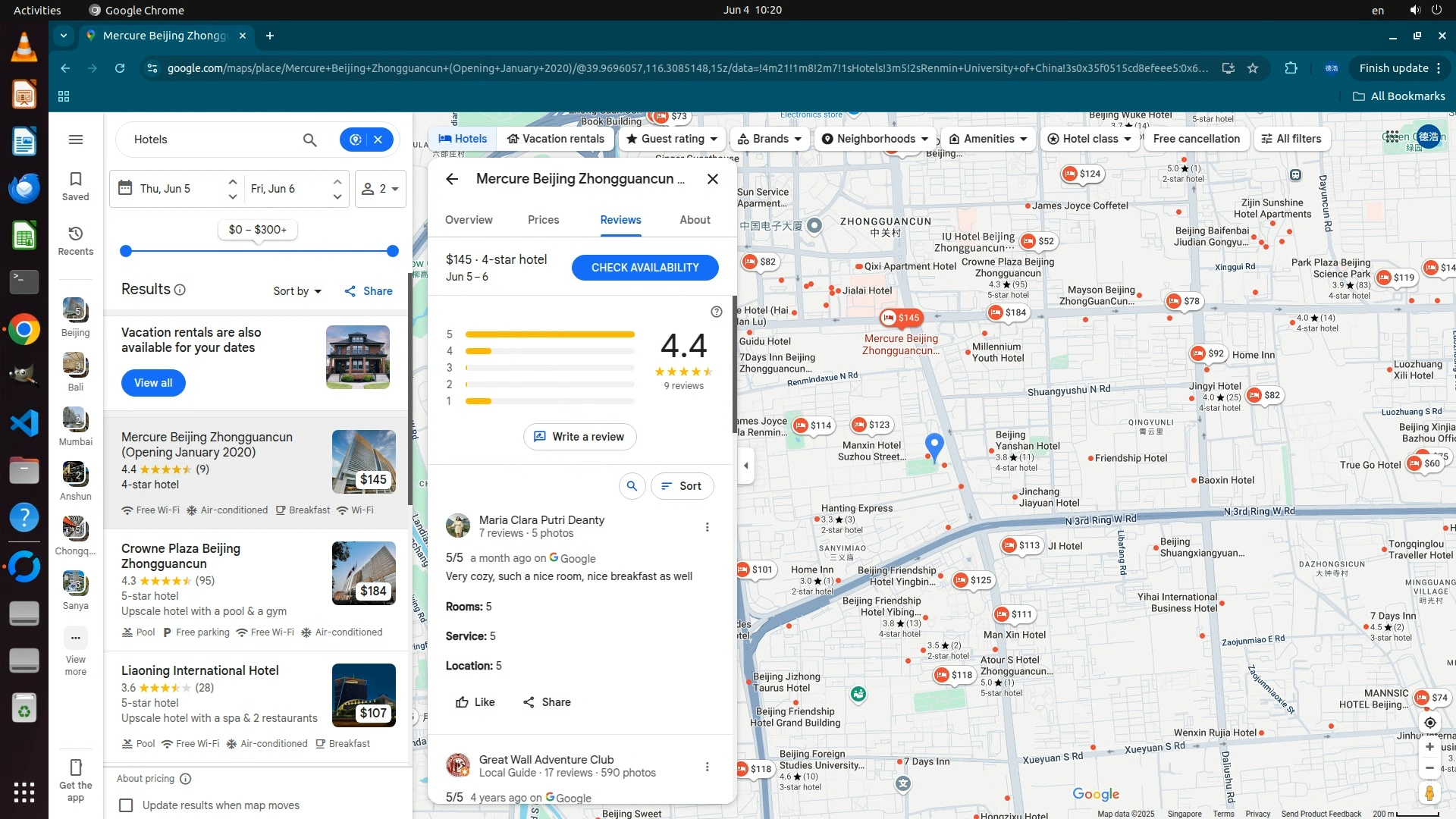Click the show-your-location target button

pos(1429,723)
